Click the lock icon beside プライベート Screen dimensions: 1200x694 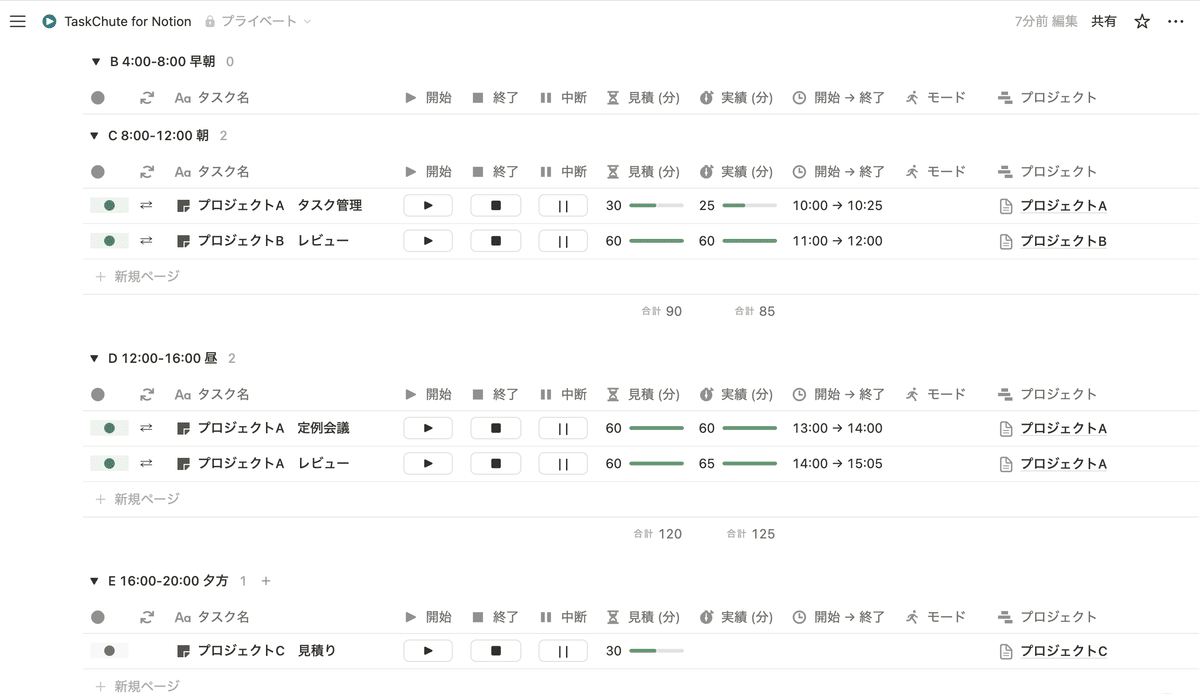(x=210, y=21)
